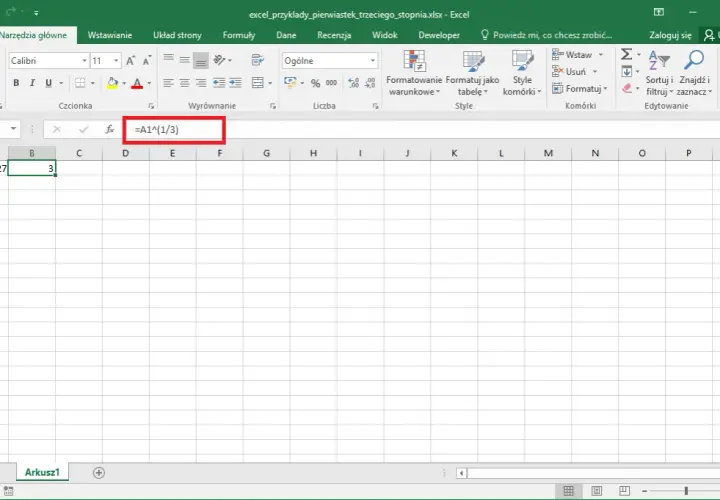Click the Clear eraser icon
This screenshot has height=500, width=720.
(627, 88)
